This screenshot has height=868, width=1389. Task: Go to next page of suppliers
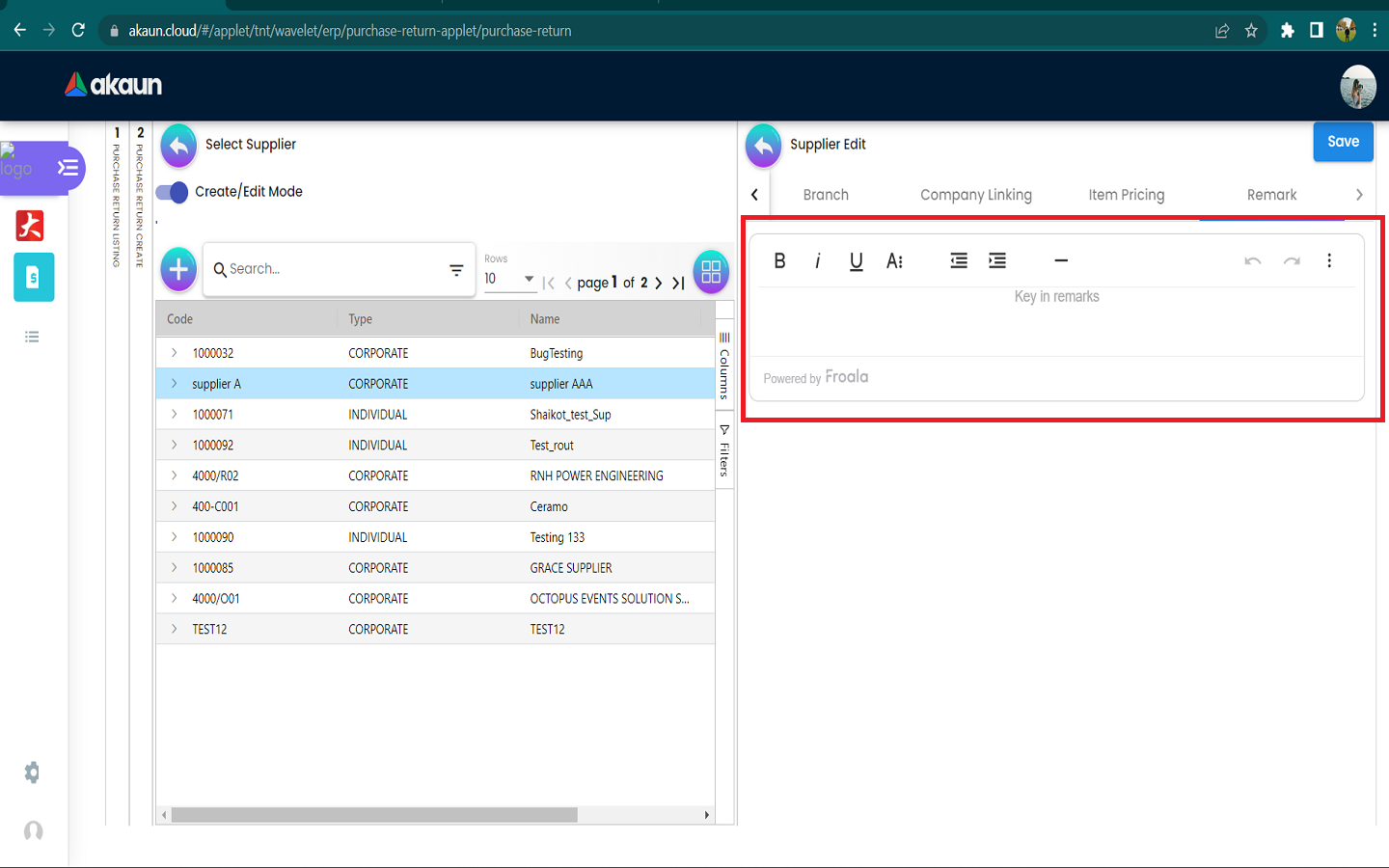tap(659, 283)
